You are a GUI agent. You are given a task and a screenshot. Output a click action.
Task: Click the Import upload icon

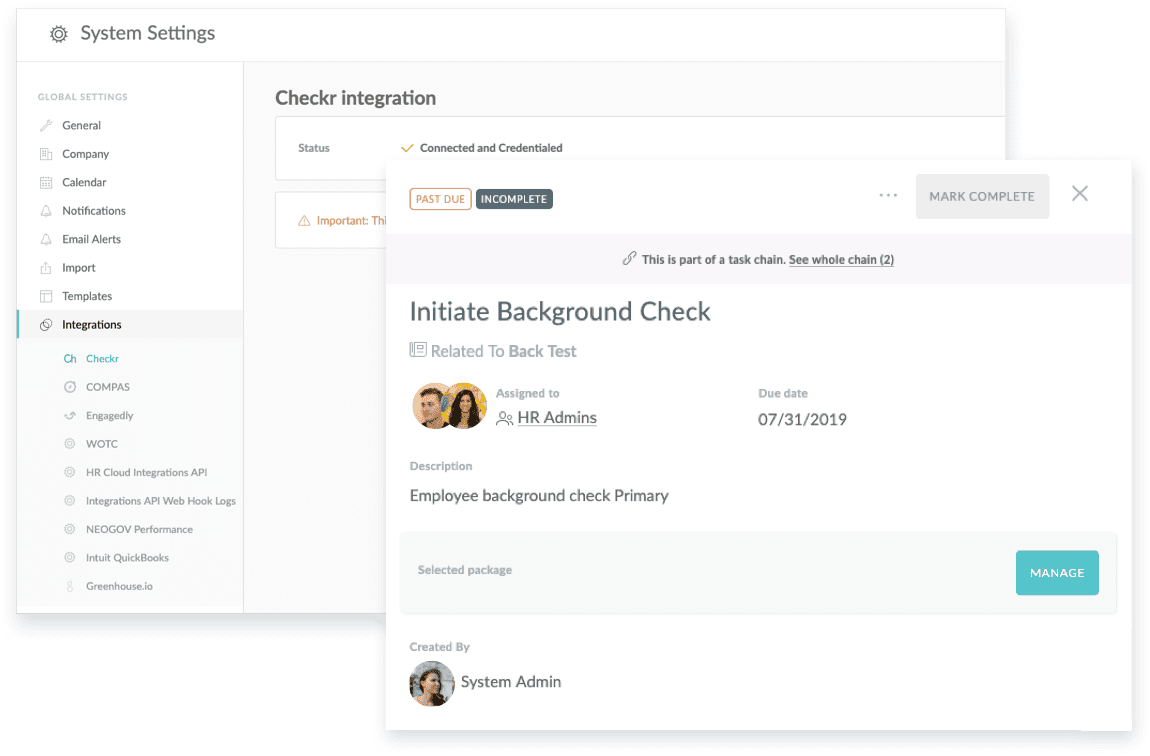(46, 268)
